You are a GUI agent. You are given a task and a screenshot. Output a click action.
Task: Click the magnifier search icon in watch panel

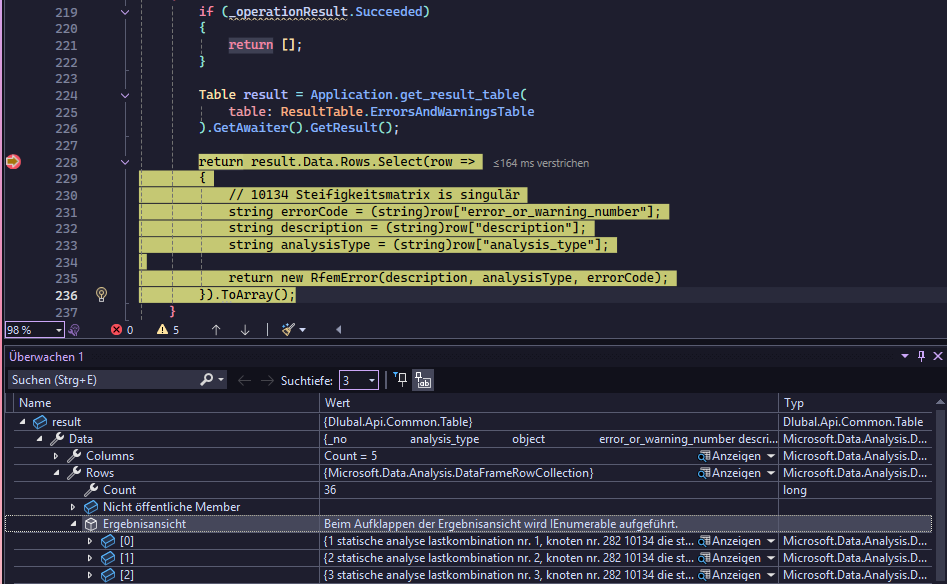(207, 380)
